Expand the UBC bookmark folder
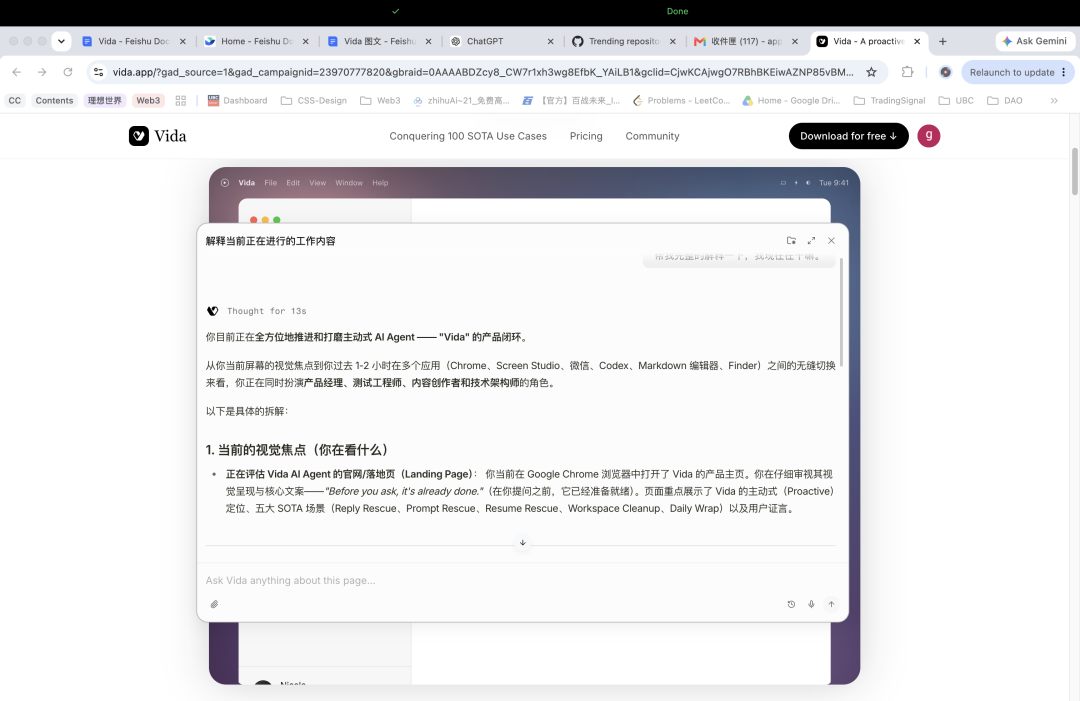 956,101
